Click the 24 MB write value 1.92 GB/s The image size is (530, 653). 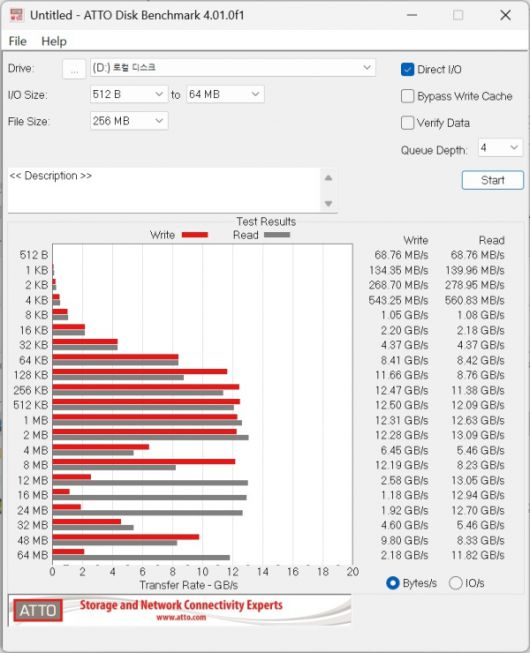coord(404,510)
